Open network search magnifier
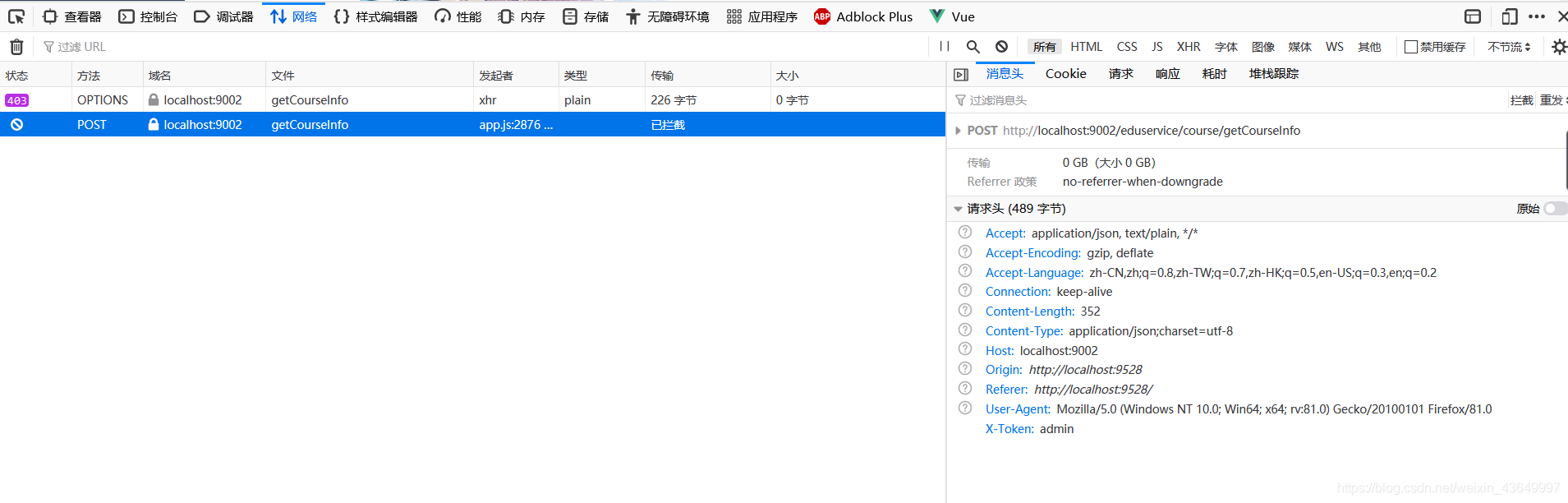This screenshot has height=503, width=1568. tap(973, 47)
